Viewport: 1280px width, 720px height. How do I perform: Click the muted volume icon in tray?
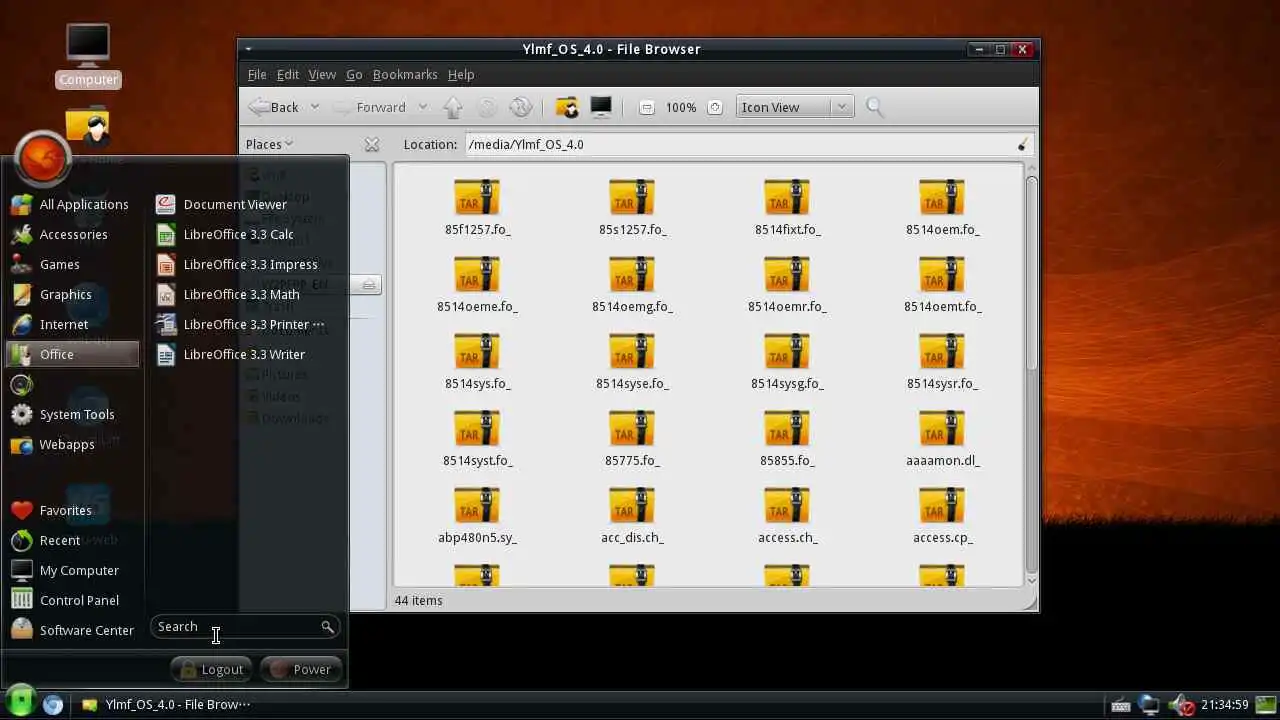point(1183,705)
